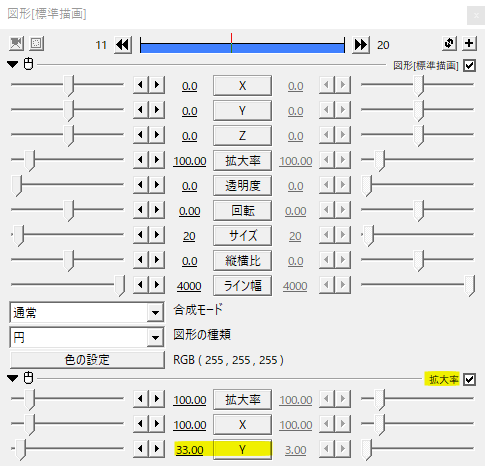485x466 pixels.
Task: Click the plus icon to add effect
Action: 469,43
